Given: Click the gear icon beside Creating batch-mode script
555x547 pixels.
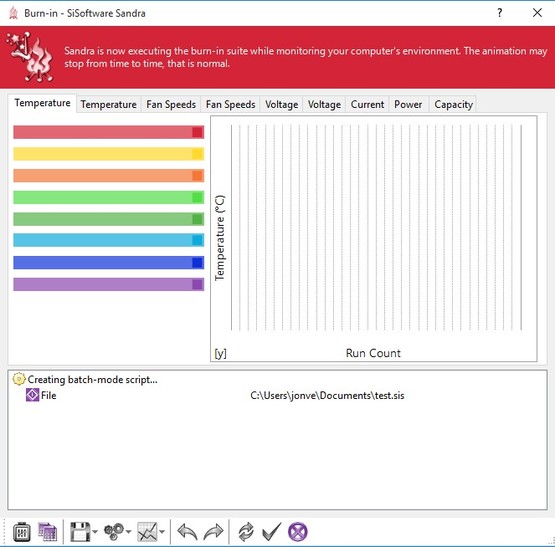Looking at the screenshot, I should (x=19, y=379).
